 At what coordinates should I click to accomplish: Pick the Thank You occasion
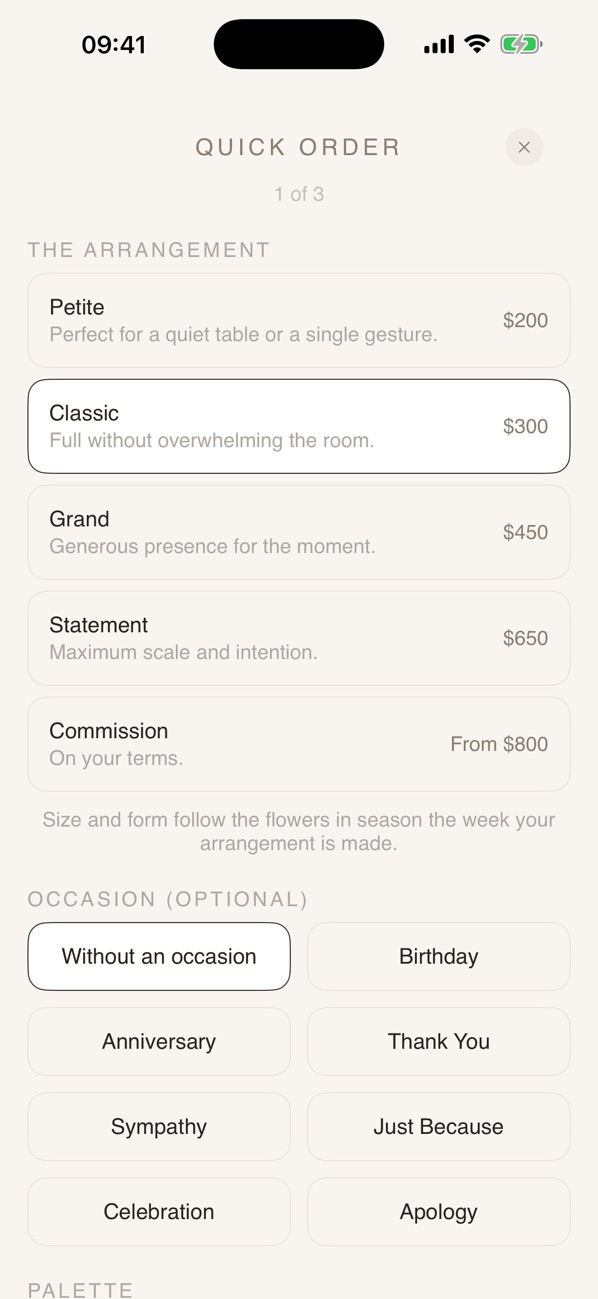click(x=439, y=1041)
